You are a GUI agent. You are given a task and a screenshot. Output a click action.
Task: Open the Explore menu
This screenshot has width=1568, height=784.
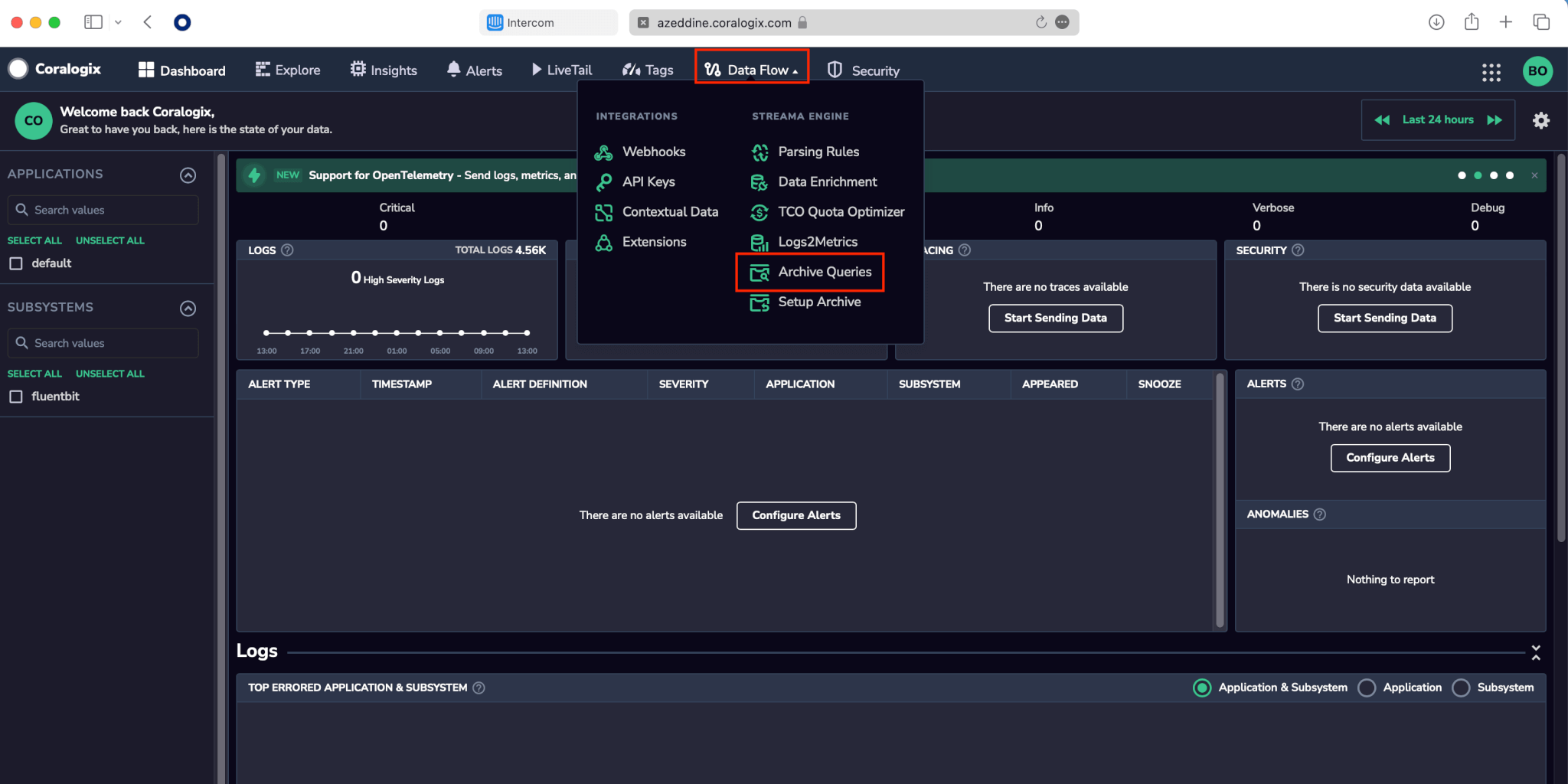pos(288,70)
